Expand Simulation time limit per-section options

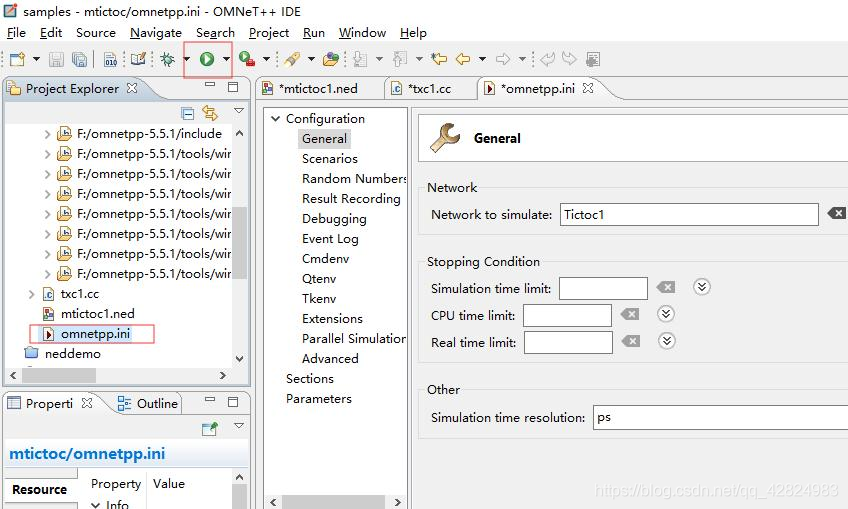pyautogui.click(x=701, y=287)
